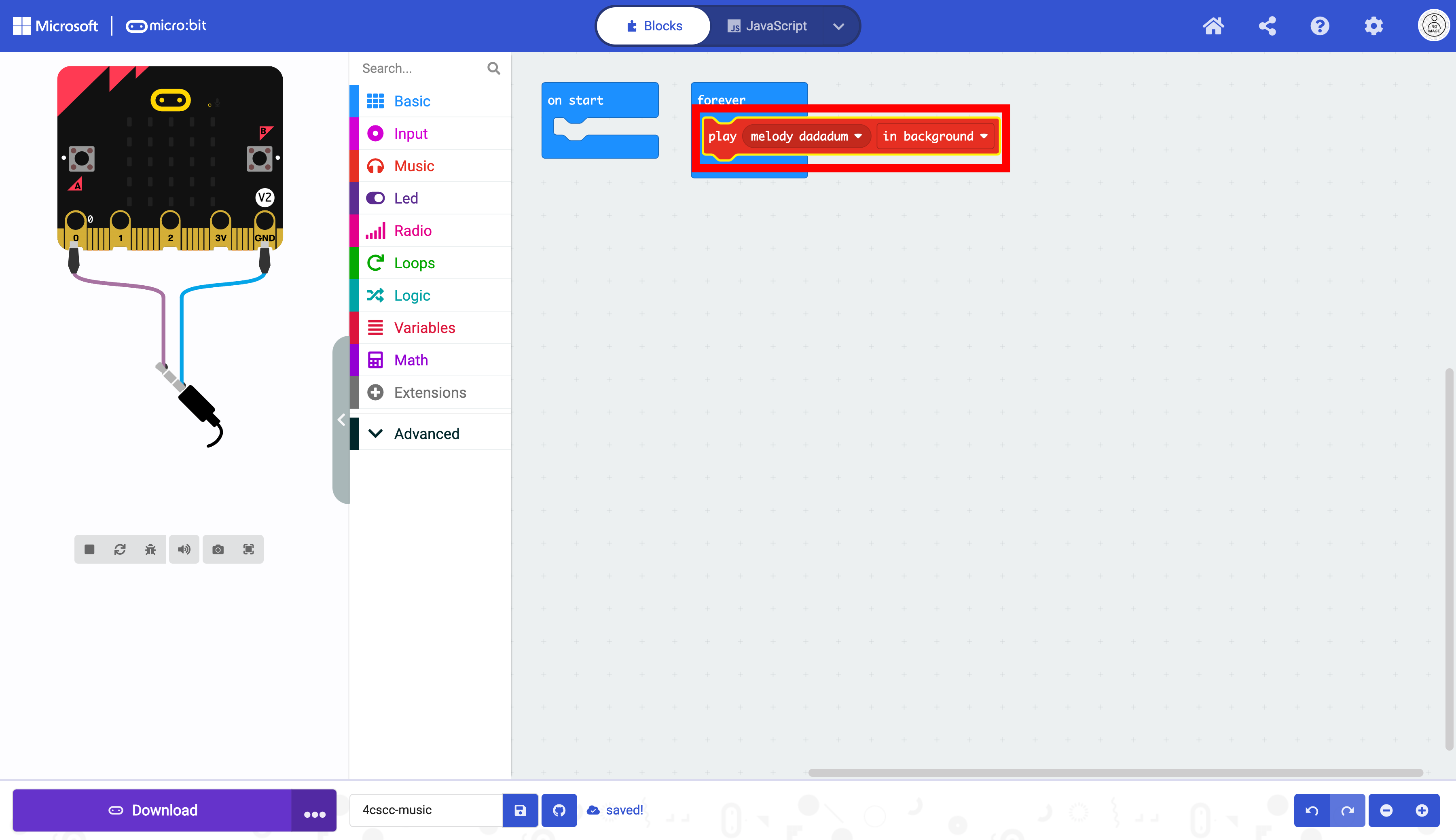The width and height of the screenshot is (1456, 840).
Task: Open the in background dropdown
Action: [935, 136]
